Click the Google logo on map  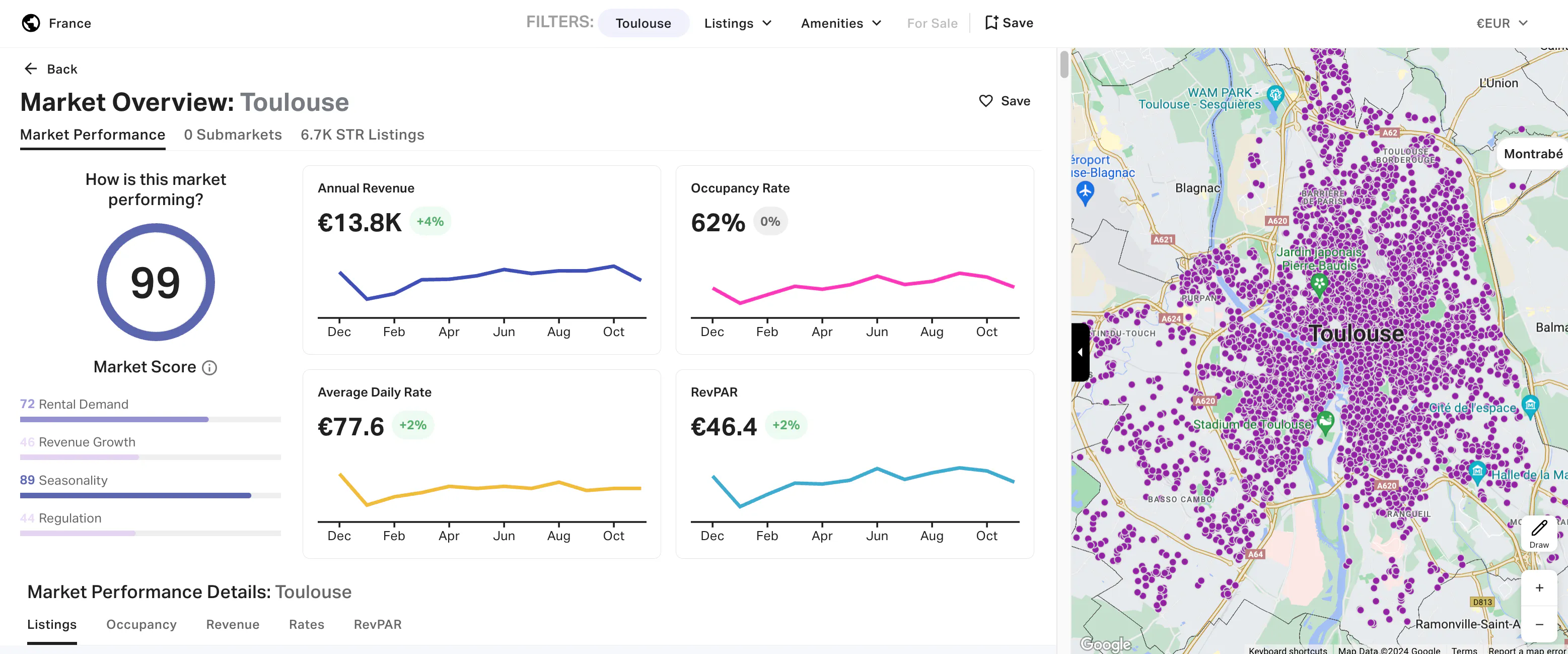1105,643
